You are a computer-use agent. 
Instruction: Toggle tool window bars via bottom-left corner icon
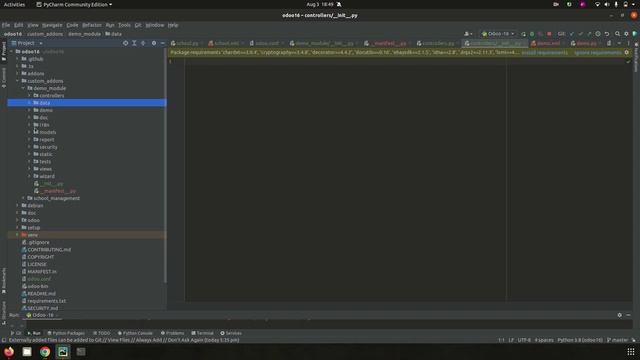point(4,340)
